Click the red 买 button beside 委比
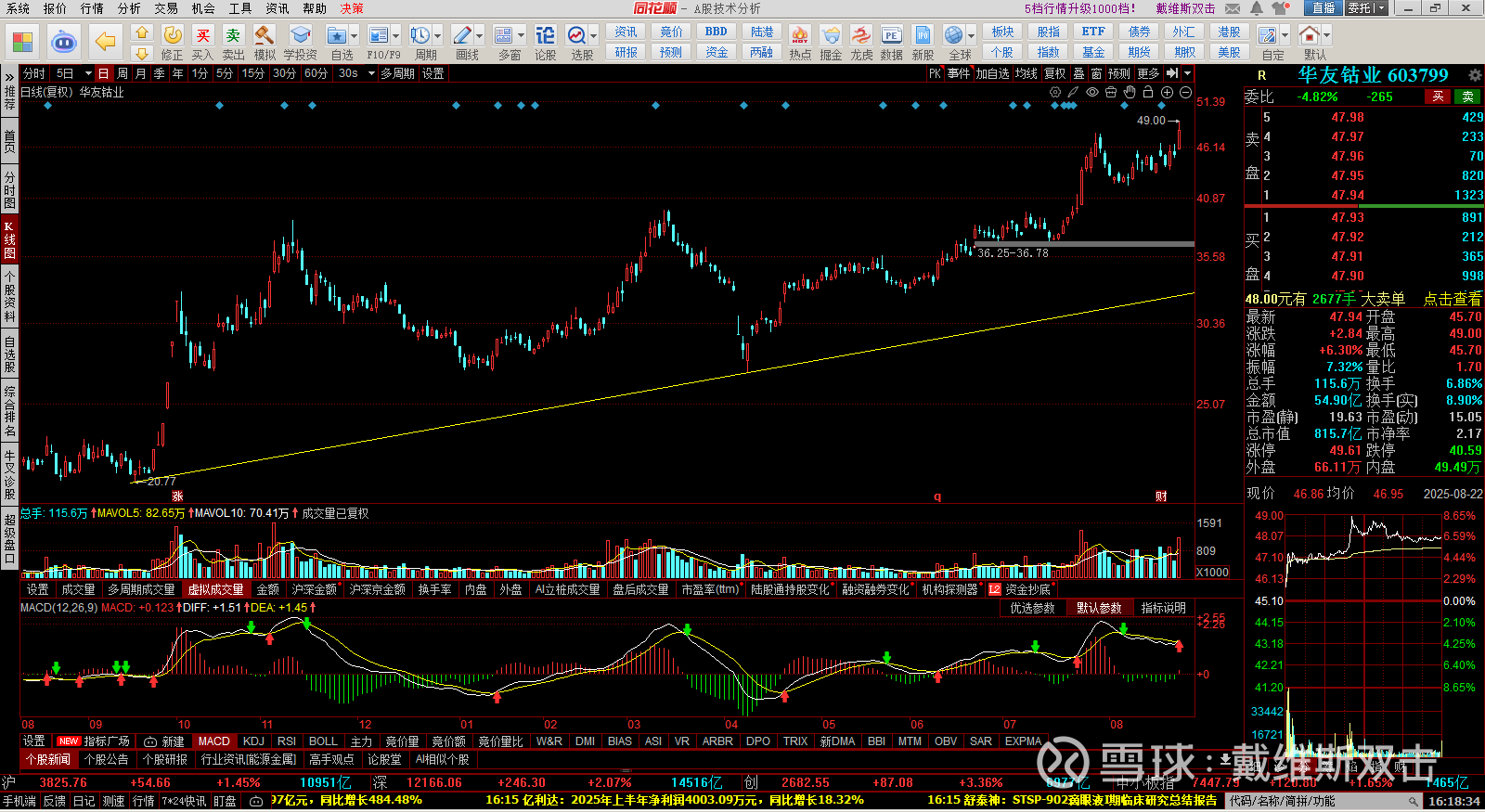The height and width of the screenshot is (812, 1485). point(1438,97)
